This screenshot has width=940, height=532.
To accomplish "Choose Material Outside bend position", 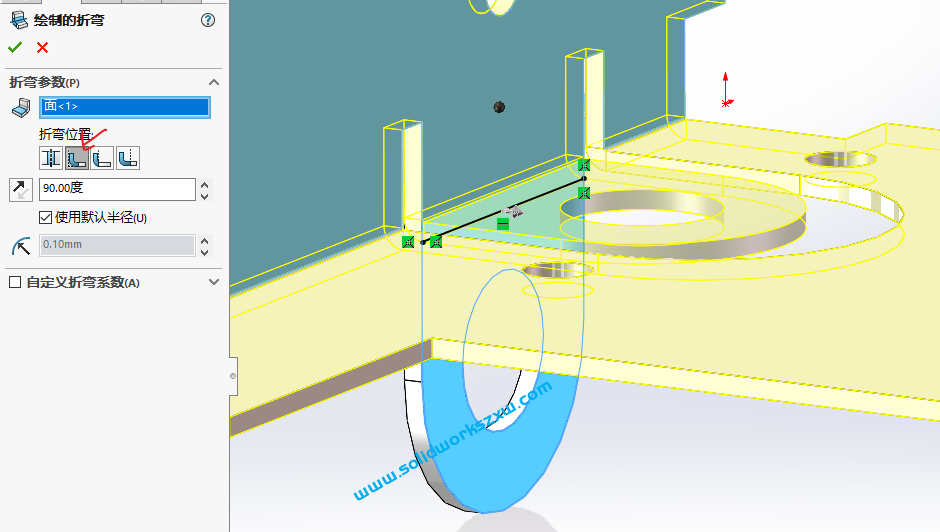I will pos(103,158).
